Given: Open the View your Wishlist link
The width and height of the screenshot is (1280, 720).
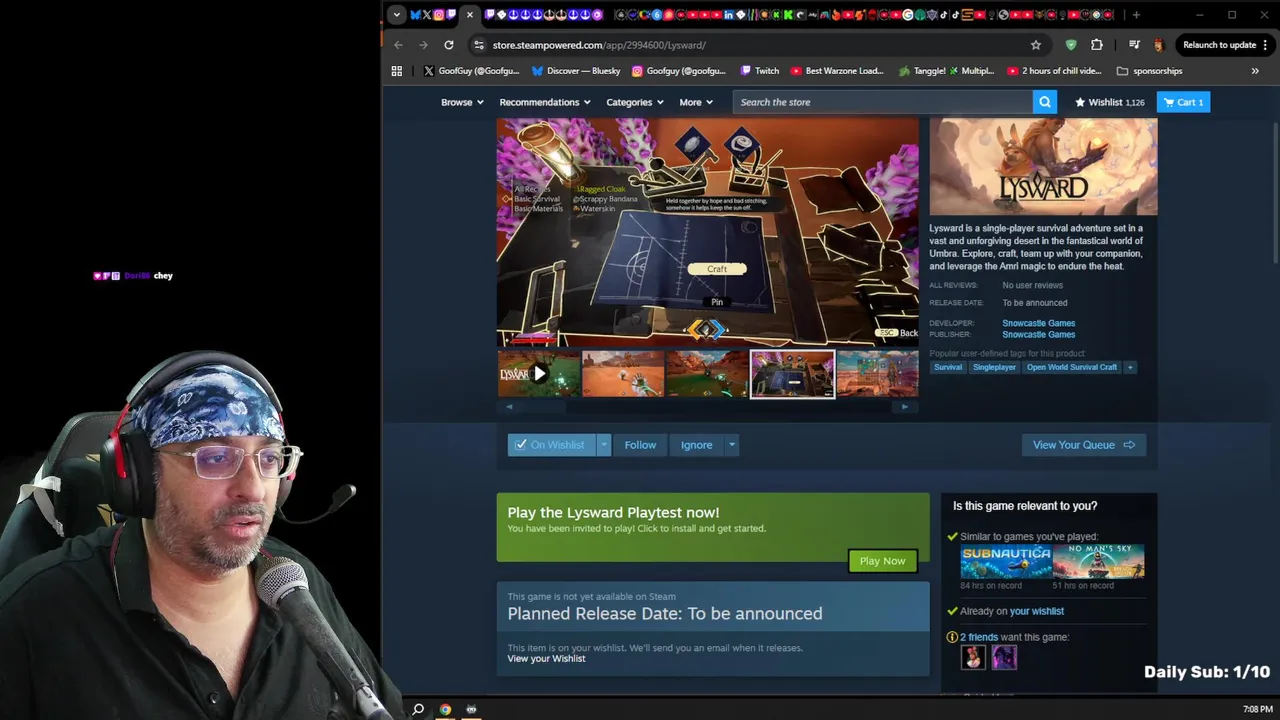Looking at the screenshot, I should (x=546, y=658).
